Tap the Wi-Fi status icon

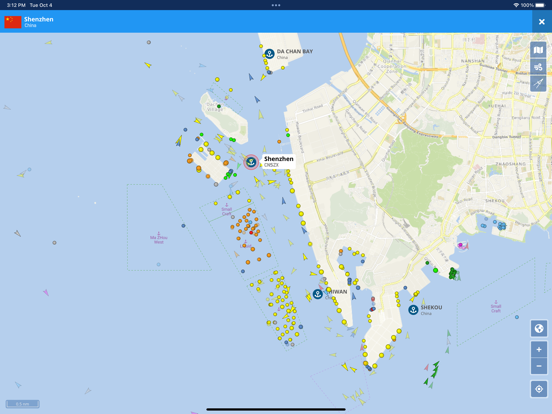pos(516,5)
